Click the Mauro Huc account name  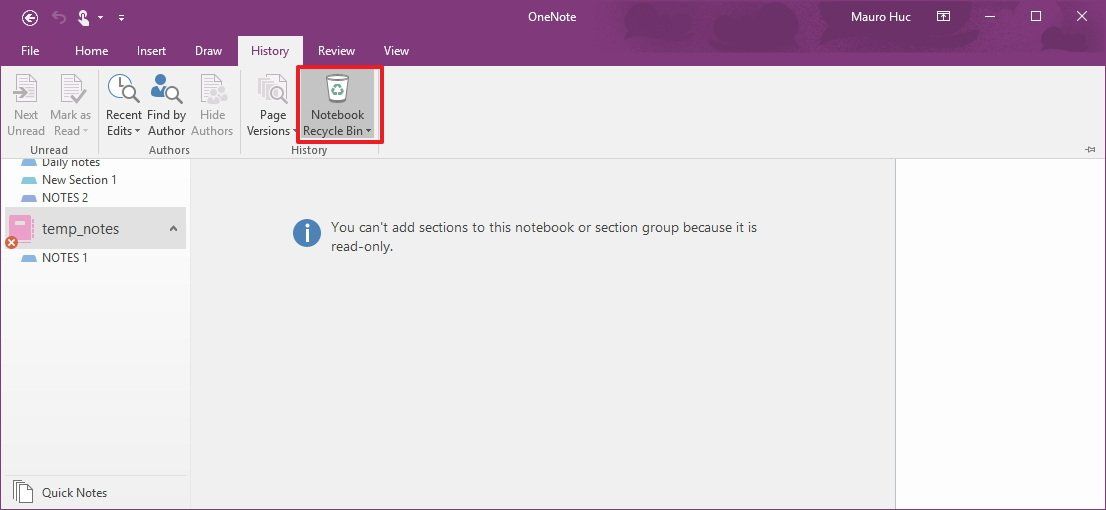[x=880, y=16]
